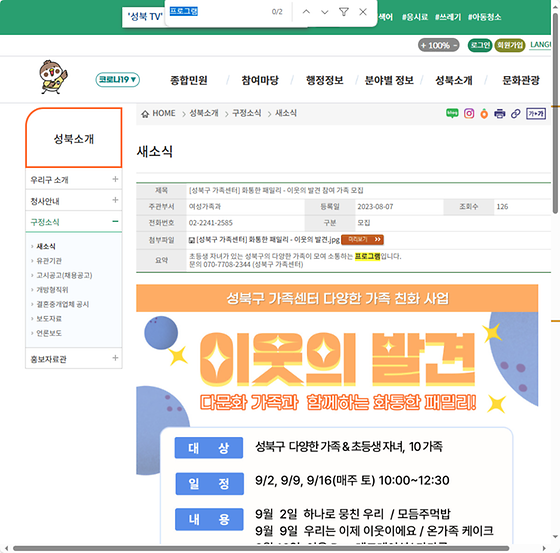560x553 pixels.
Task: Select 고시공고(채용공고) in sidebar
Action: (x=64, y=275)
